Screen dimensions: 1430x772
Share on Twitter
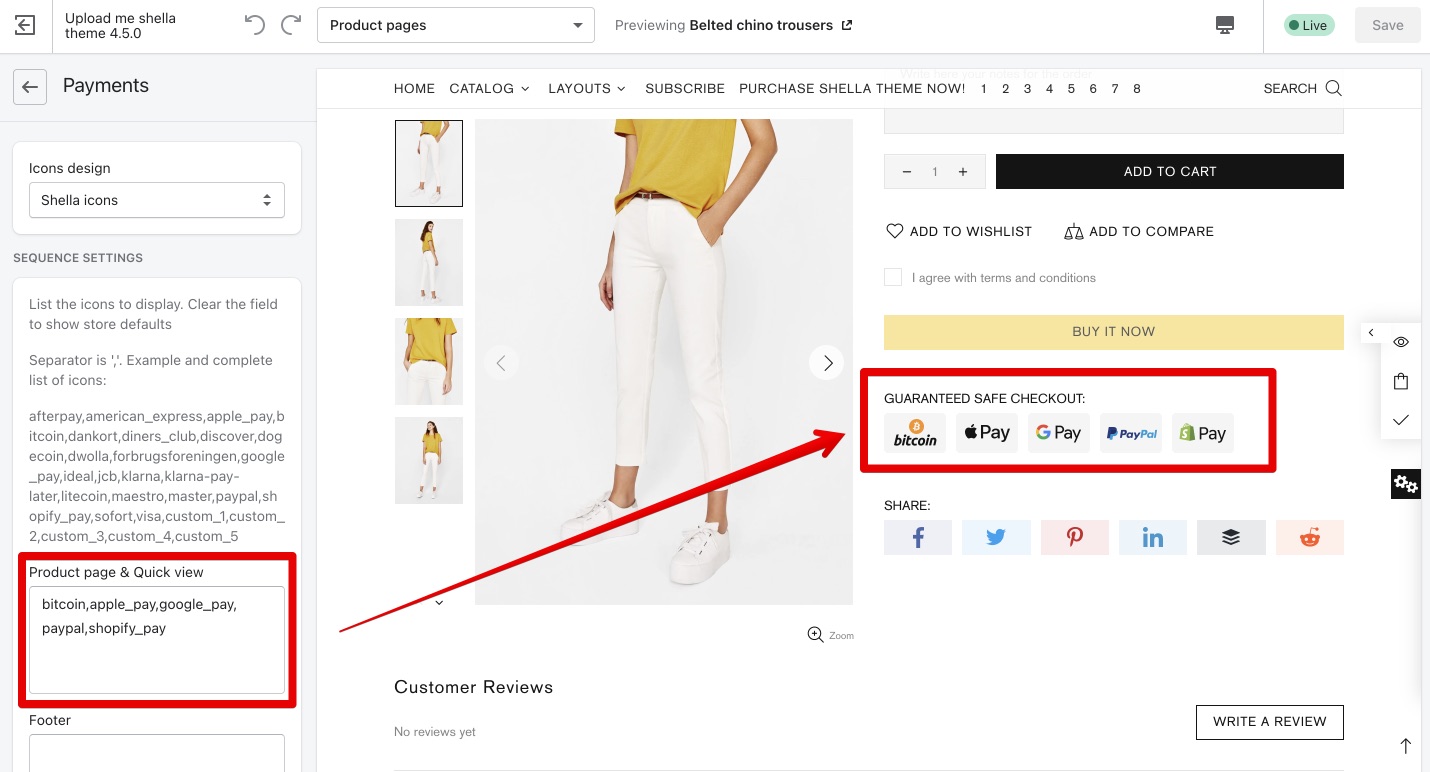[x=996, y=537]
